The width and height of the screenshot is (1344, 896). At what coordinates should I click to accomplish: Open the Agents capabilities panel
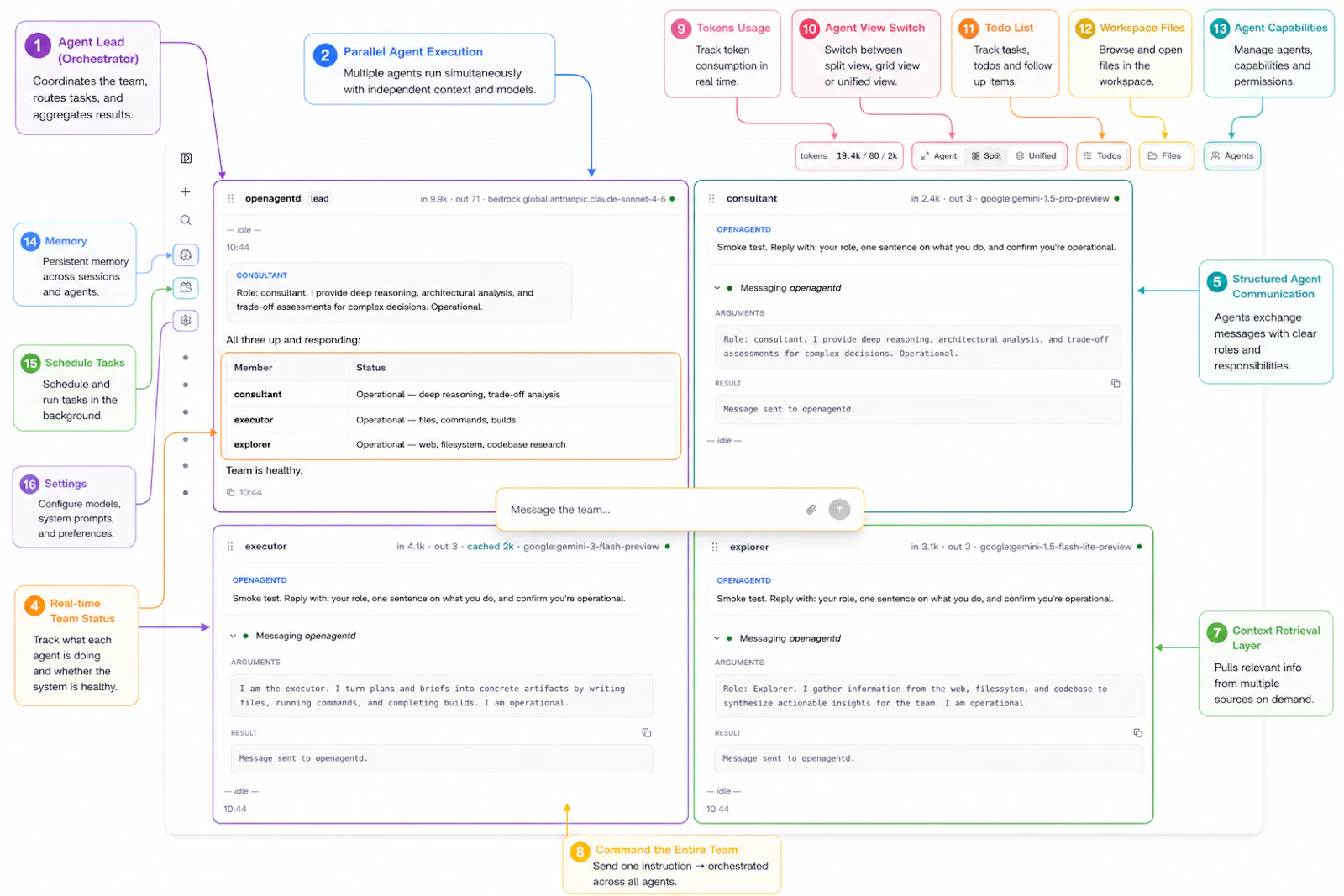click(x=1232, y=156)
